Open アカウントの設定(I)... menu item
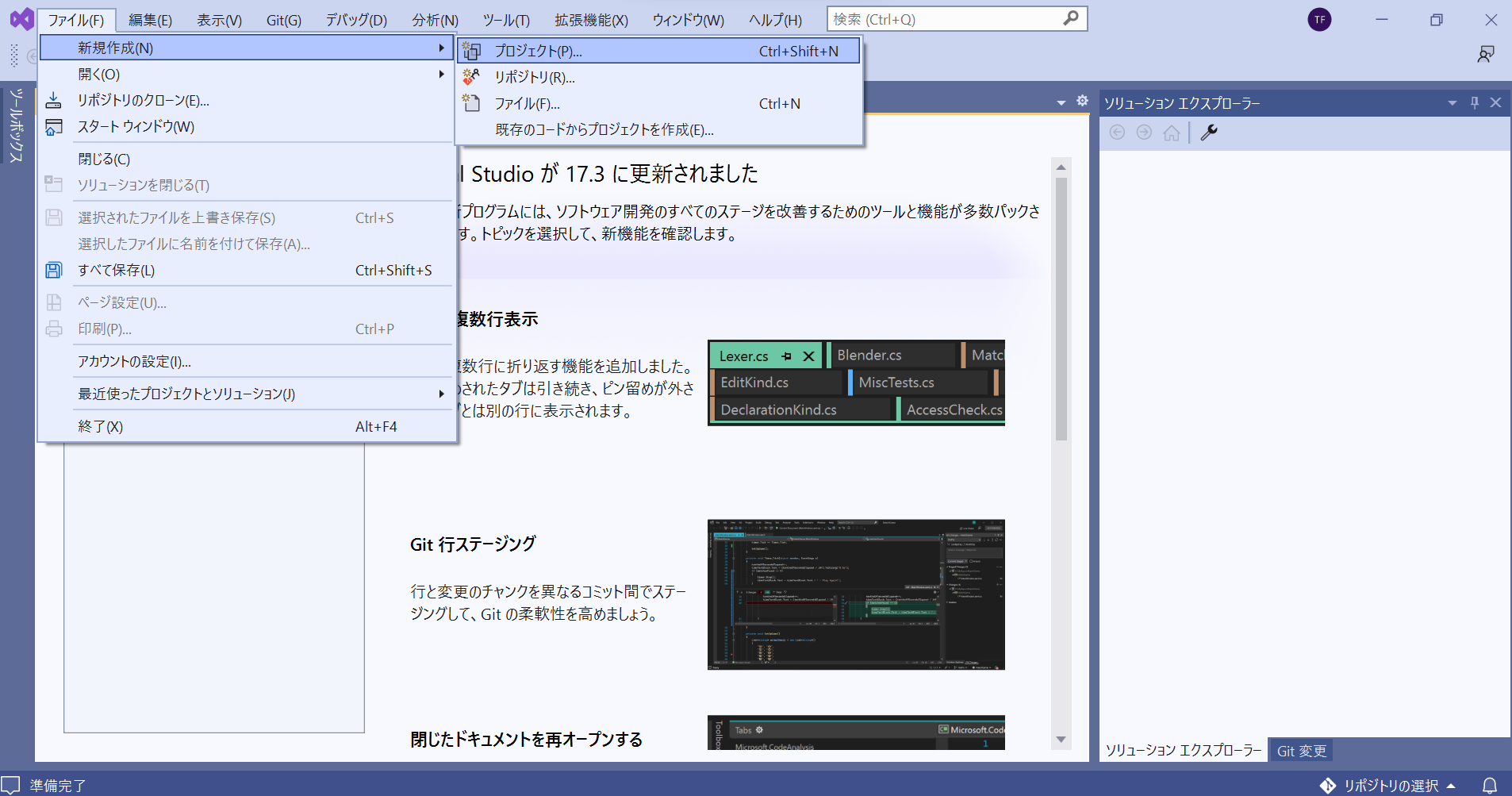The image size is (1512, 796). click(247, 361)
